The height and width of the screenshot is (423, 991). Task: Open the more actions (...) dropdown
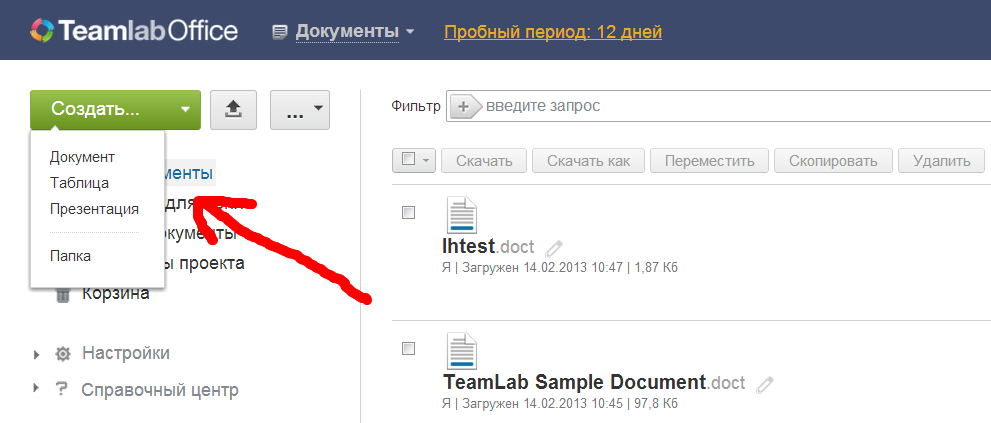click(300, 110)
